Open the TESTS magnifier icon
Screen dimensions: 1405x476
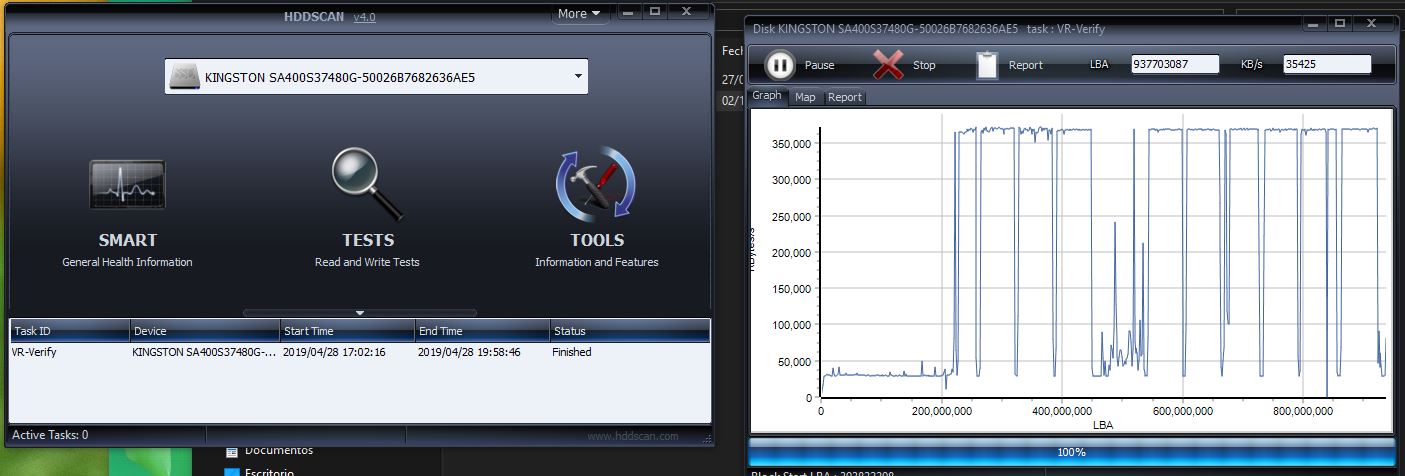(367, 185)
